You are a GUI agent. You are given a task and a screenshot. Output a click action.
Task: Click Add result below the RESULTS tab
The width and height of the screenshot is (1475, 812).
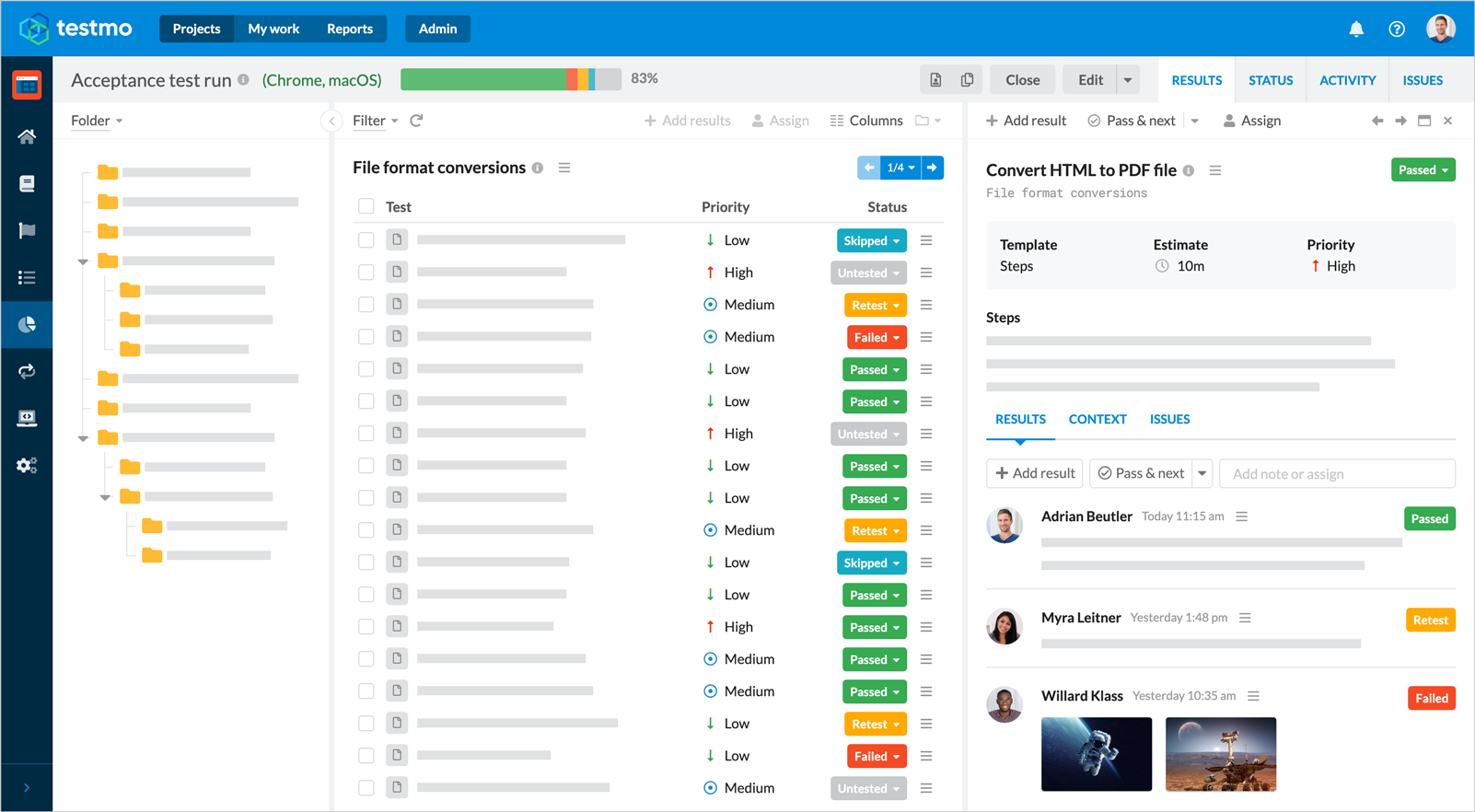1035,473
